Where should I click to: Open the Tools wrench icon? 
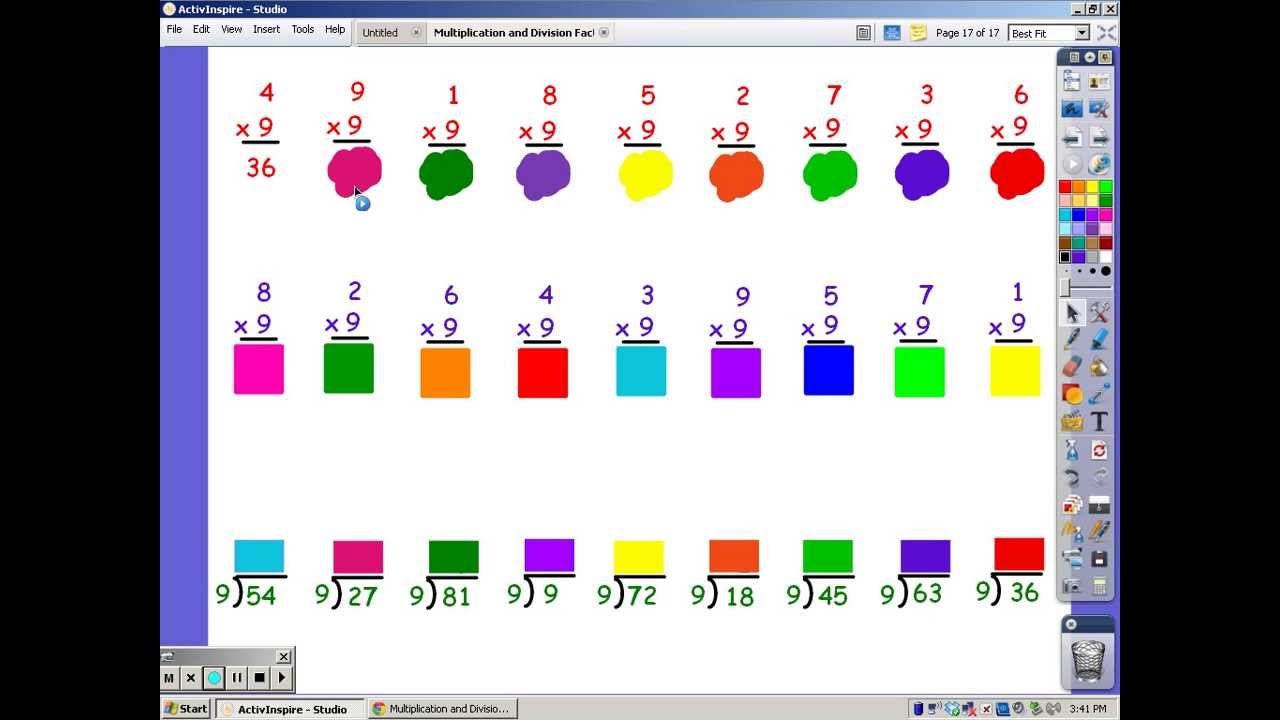pos(1099,313)
